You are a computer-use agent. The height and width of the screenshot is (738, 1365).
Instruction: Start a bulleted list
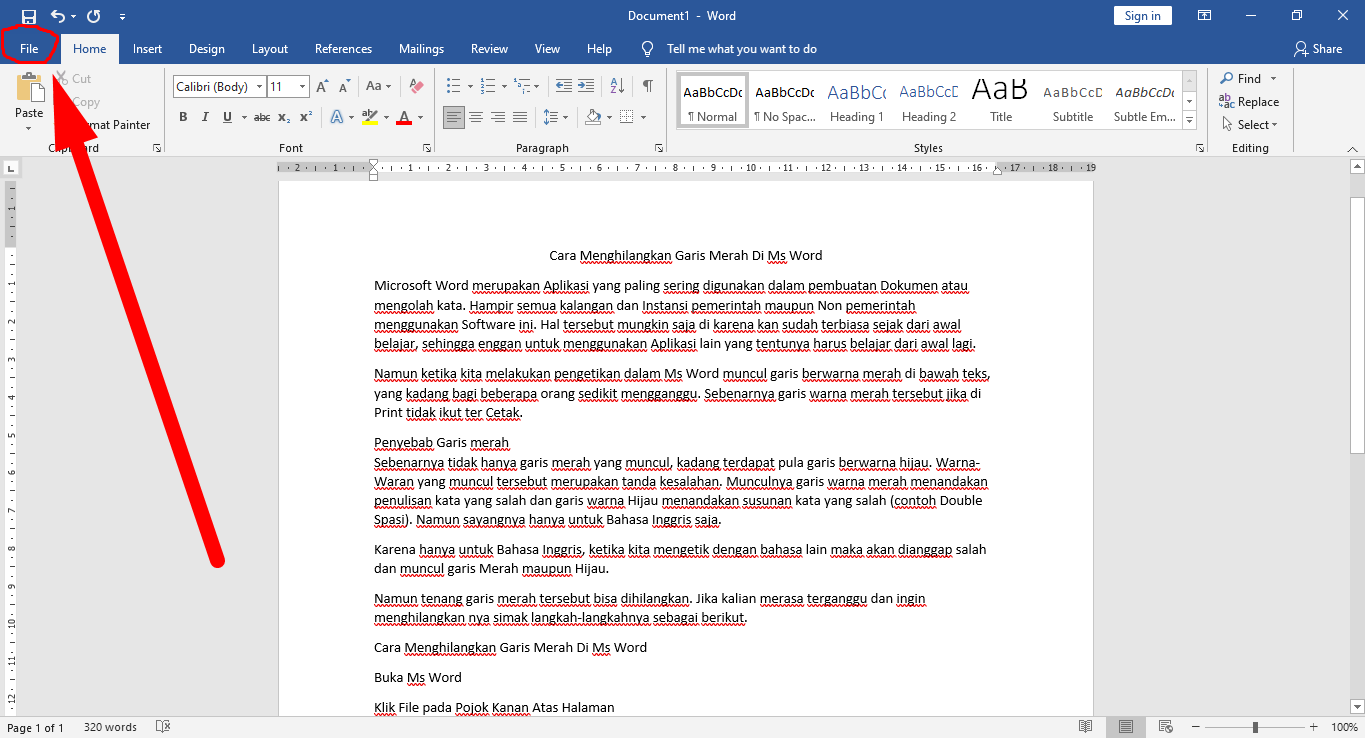pos(453,87)
